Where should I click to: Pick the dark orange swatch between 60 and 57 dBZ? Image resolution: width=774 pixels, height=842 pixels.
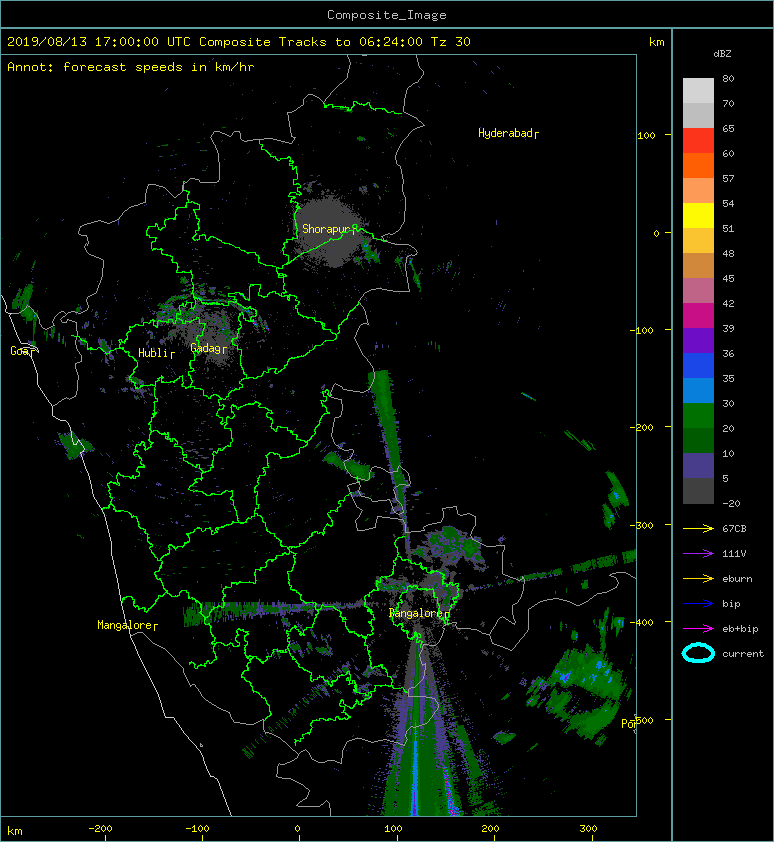698,166
